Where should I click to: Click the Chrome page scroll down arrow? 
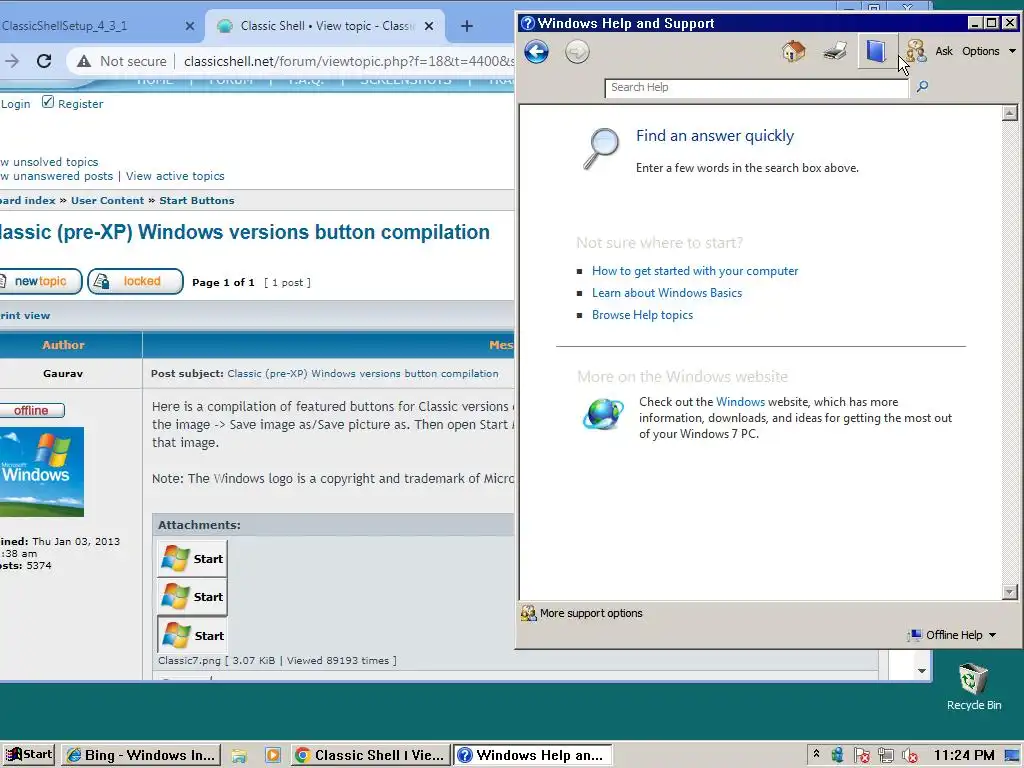click(x=921, y=671)
